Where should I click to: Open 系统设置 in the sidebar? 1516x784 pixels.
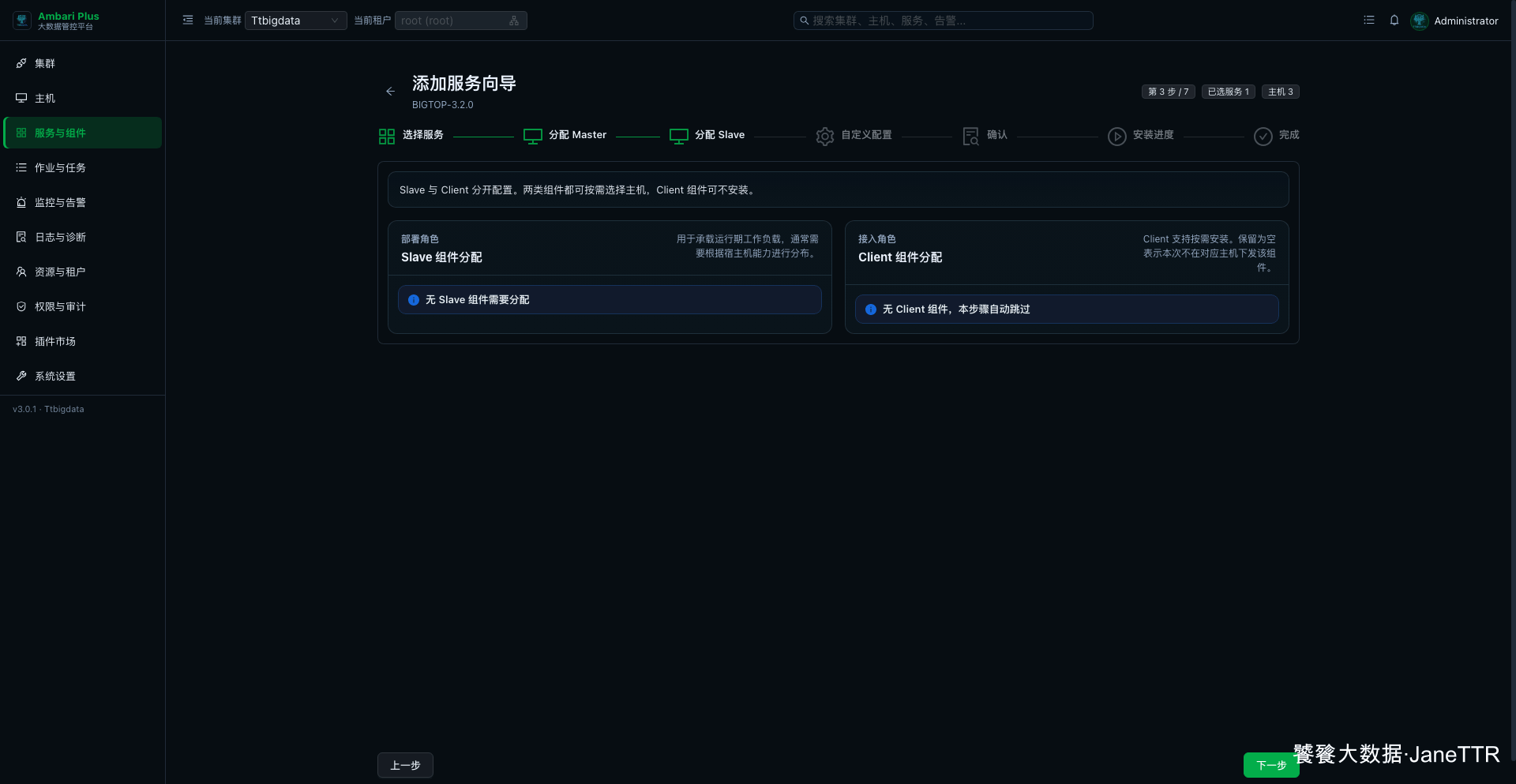click(x=83, y=376)
